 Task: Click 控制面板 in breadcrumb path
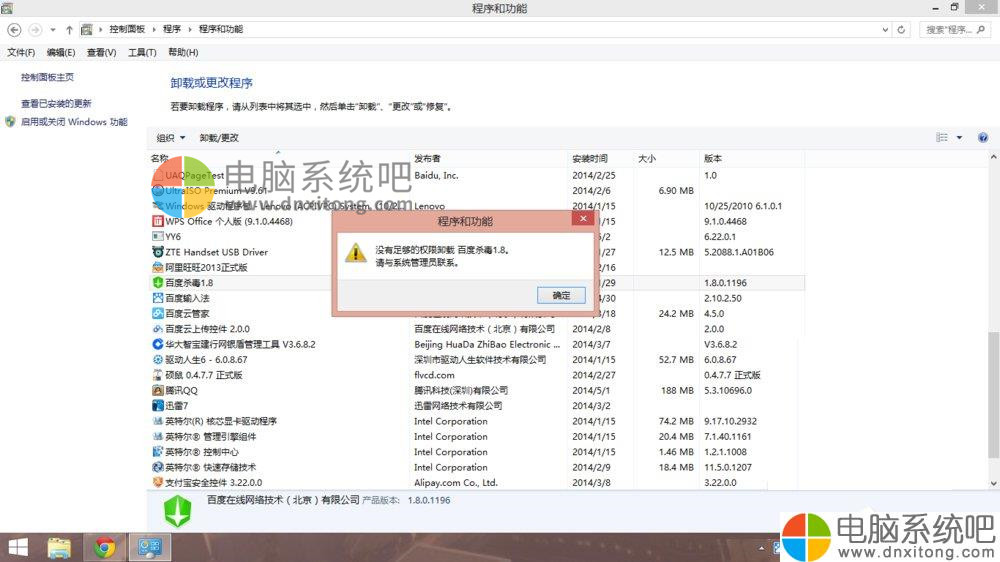coord(127,29)
